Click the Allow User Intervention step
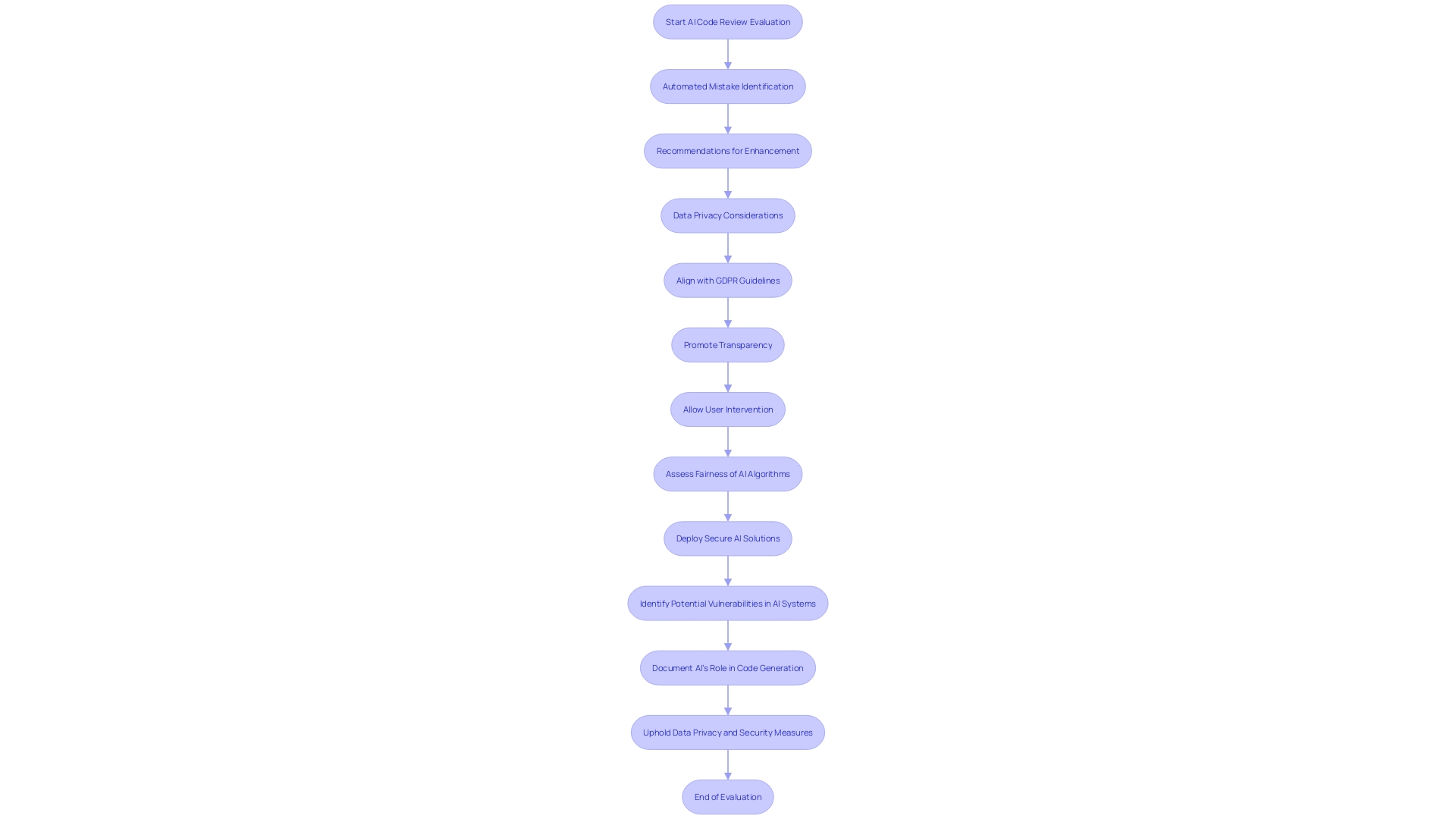Screen dimensions: 1456x819 click(727, 408)
